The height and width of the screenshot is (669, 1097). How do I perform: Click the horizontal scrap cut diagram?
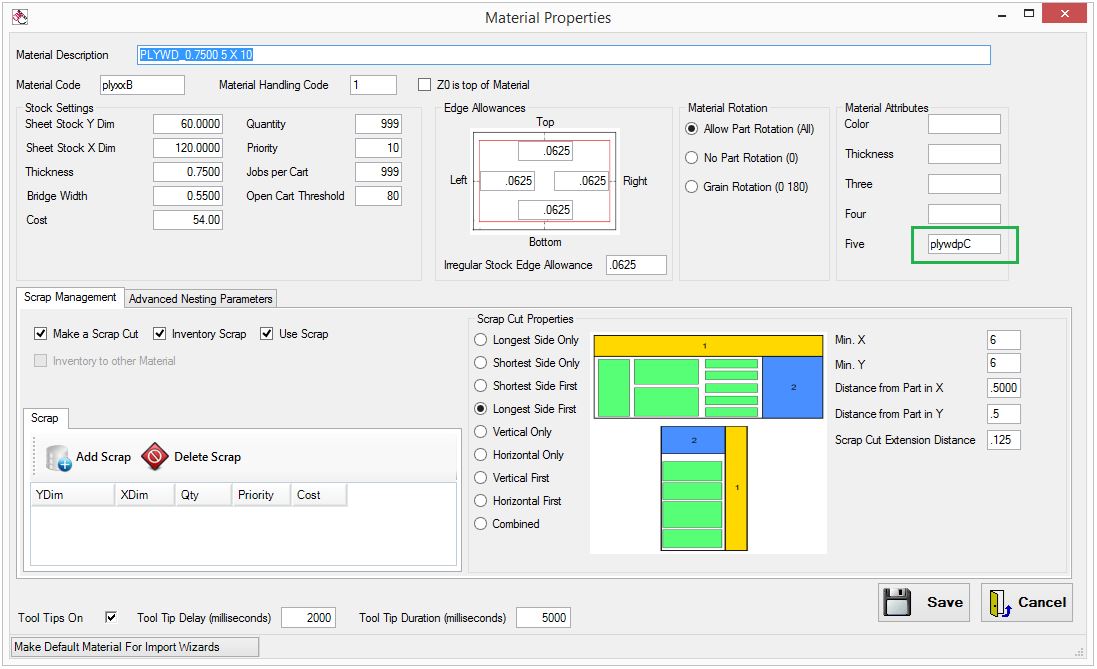click(709, 375)
